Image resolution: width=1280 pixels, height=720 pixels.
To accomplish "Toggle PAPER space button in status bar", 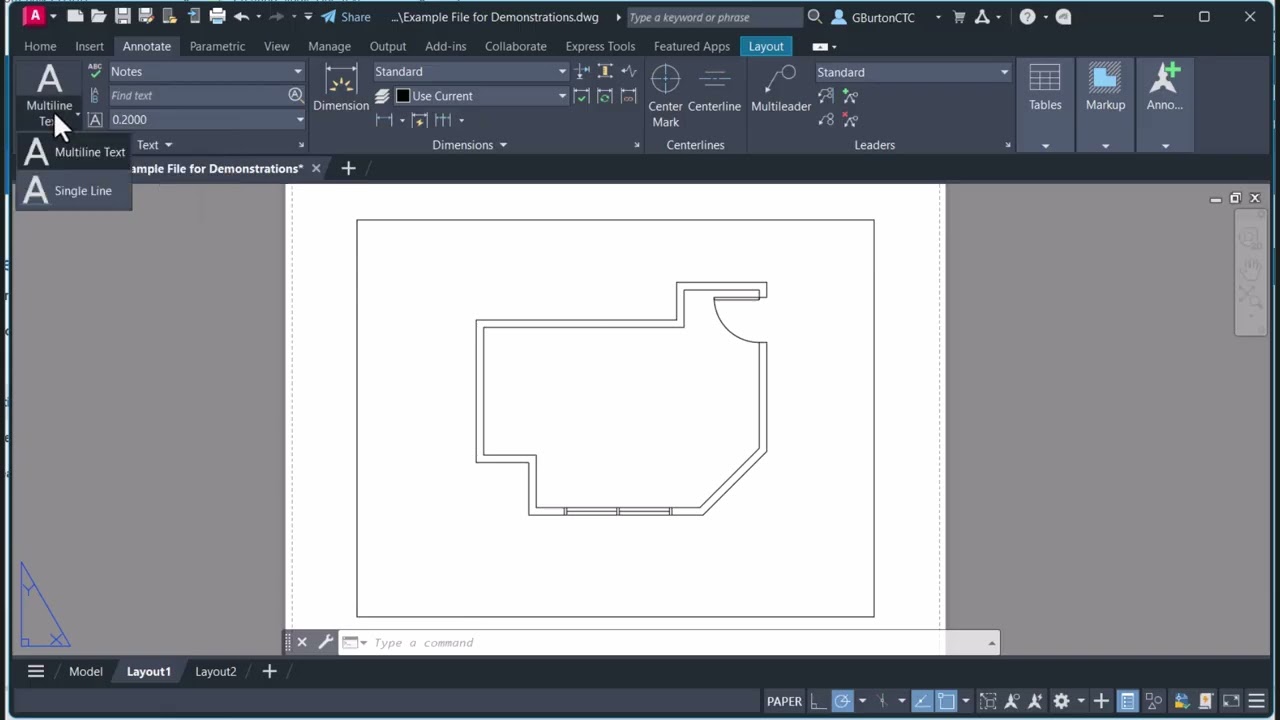I will click(x=784, y=701).
